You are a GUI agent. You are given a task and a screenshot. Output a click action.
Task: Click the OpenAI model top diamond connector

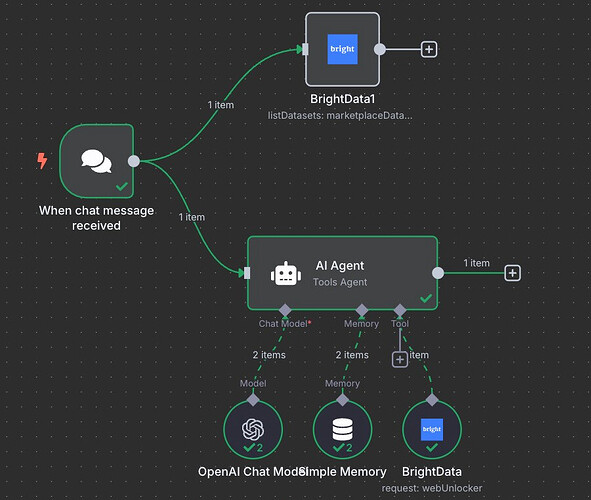click(x=253, y=400)
